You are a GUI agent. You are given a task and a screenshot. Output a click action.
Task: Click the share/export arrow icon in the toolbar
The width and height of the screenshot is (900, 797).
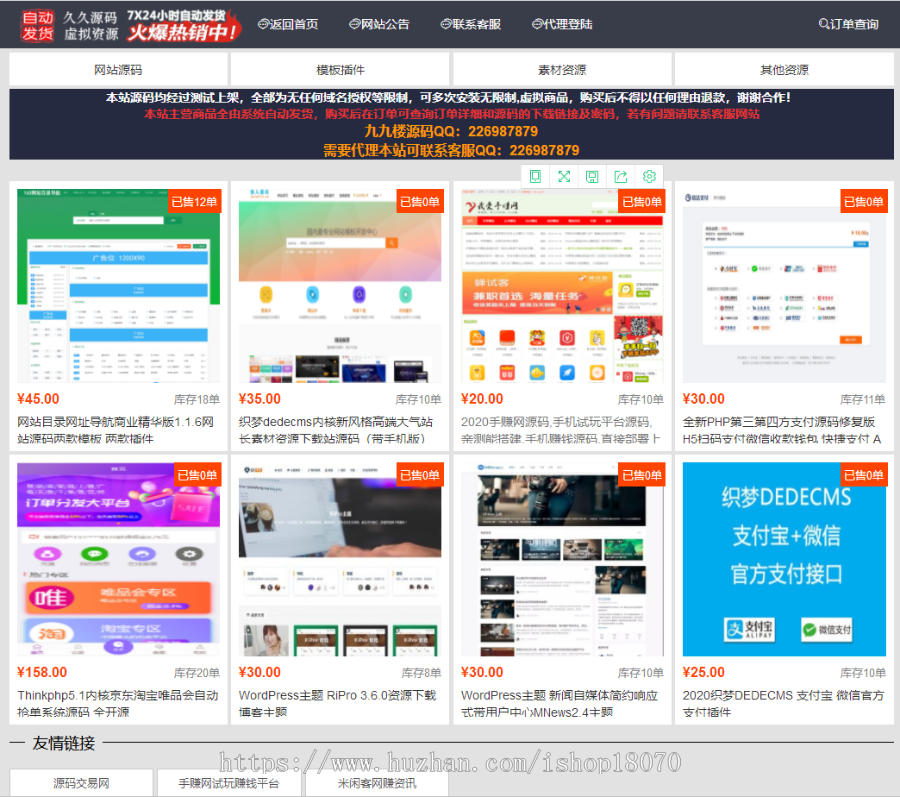[620, 176]
